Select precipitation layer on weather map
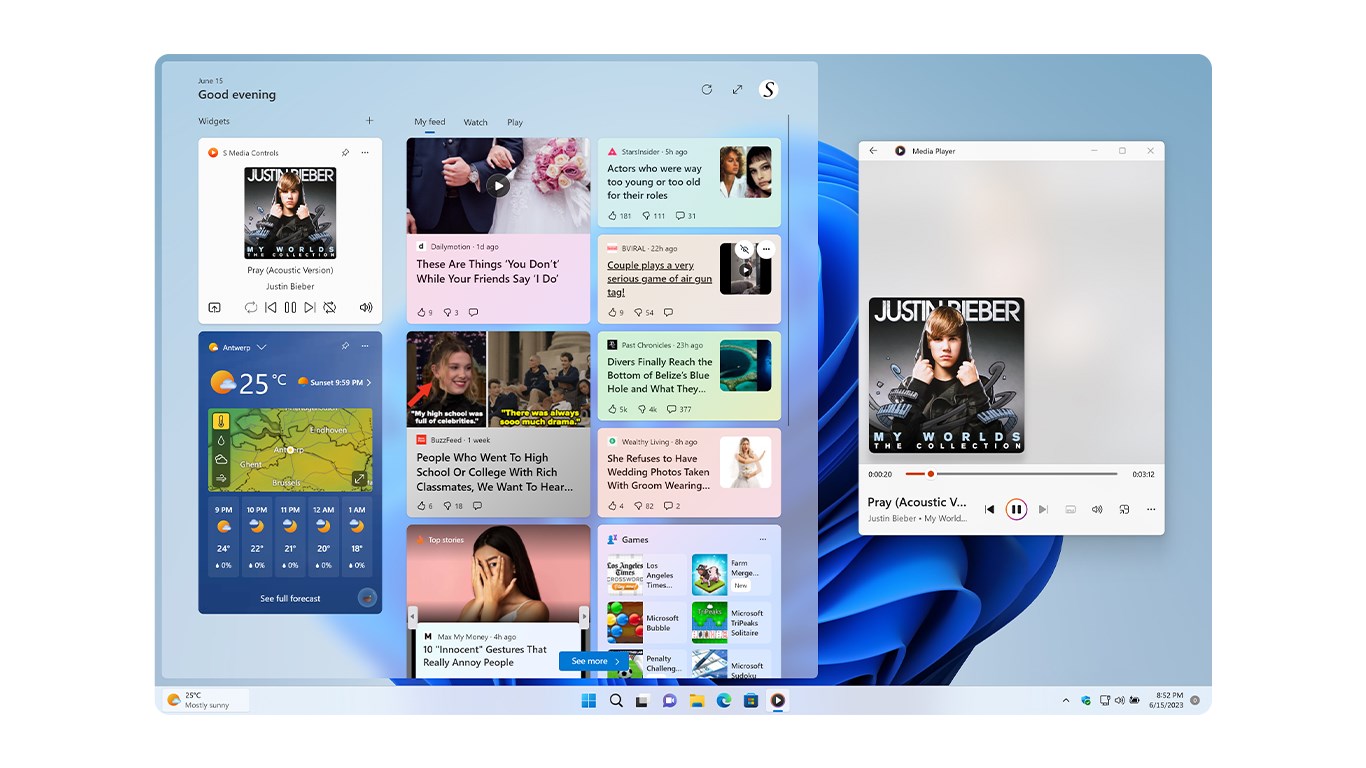The width and height of the screenshot is (1366, 768). [x=221, y=440]
